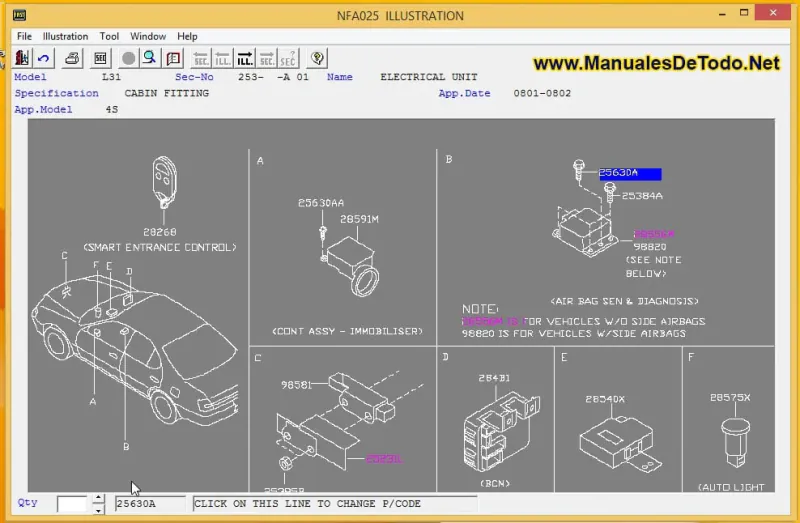This screenshot has width=800, height=523.
Task: Click the print toolbar icon
Action: coord(72,58)
